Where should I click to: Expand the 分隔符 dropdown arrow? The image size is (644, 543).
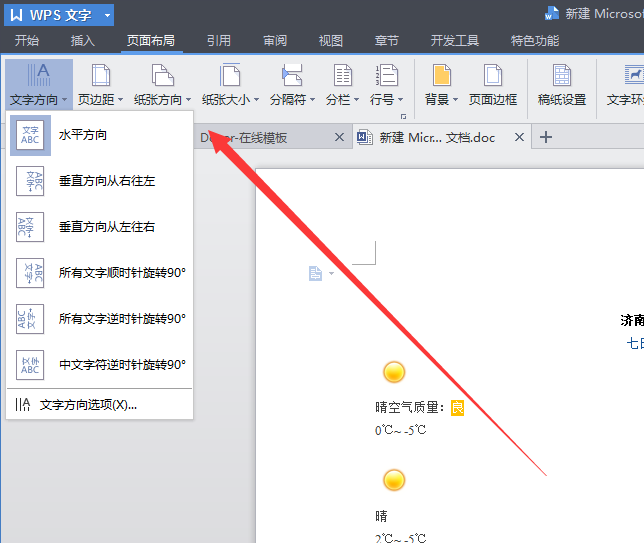[x=312, y=99]
